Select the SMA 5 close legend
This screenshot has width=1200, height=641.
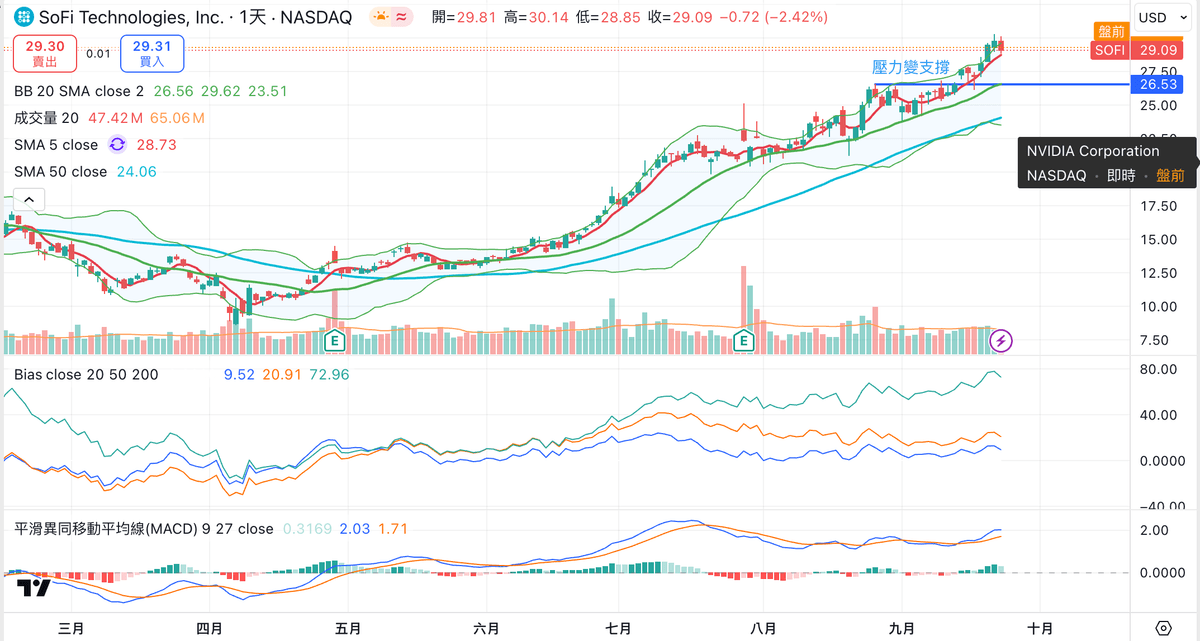56,145
